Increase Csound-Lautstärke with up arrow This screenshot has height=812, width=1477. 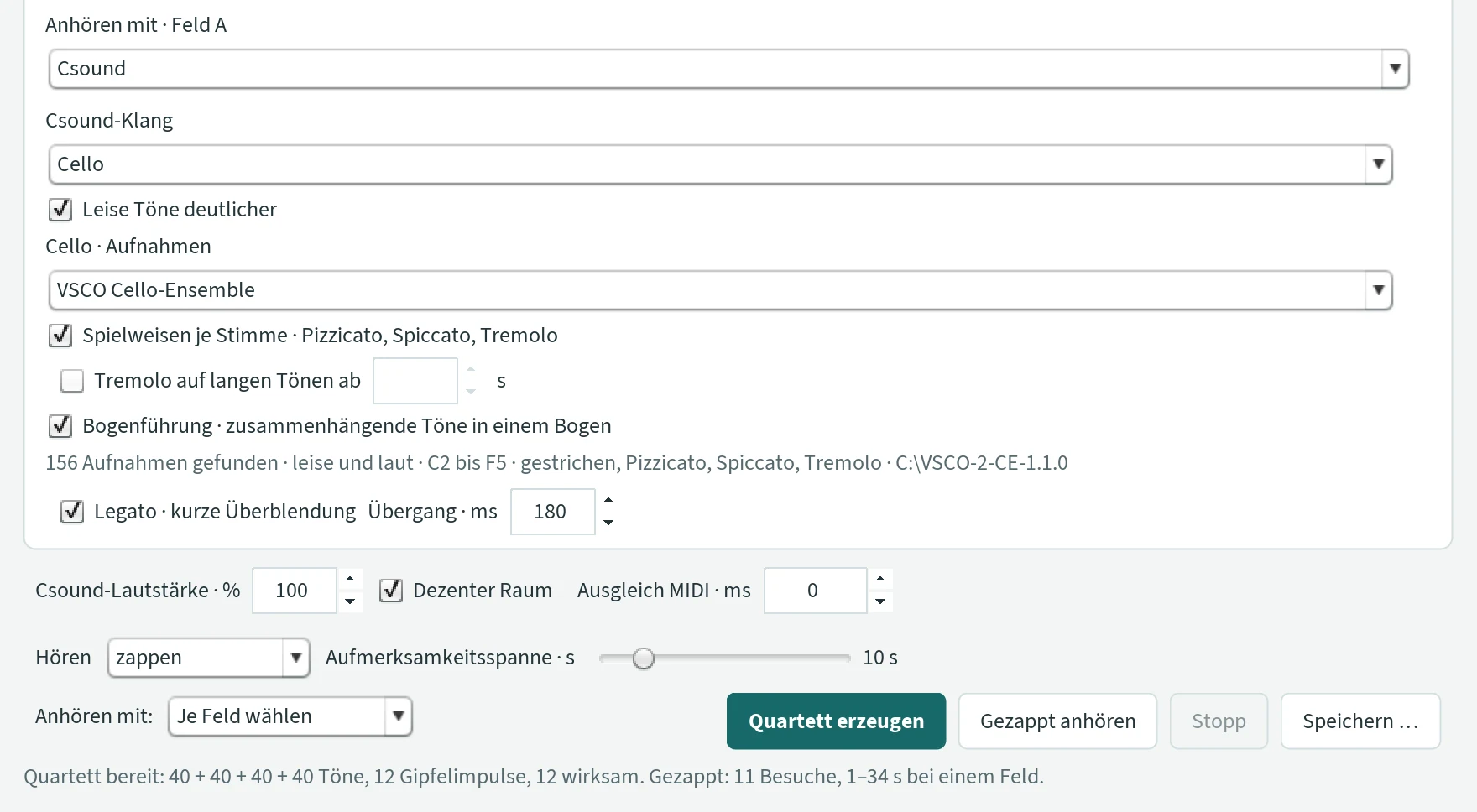tap(350, 579)
